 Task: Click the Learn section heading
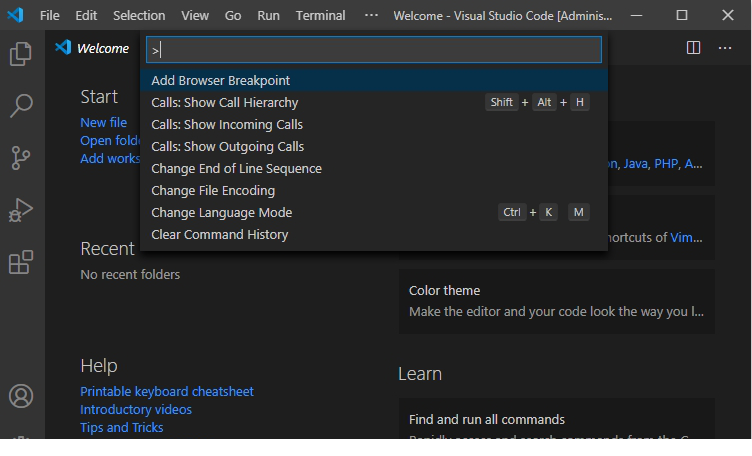(420, 374)
